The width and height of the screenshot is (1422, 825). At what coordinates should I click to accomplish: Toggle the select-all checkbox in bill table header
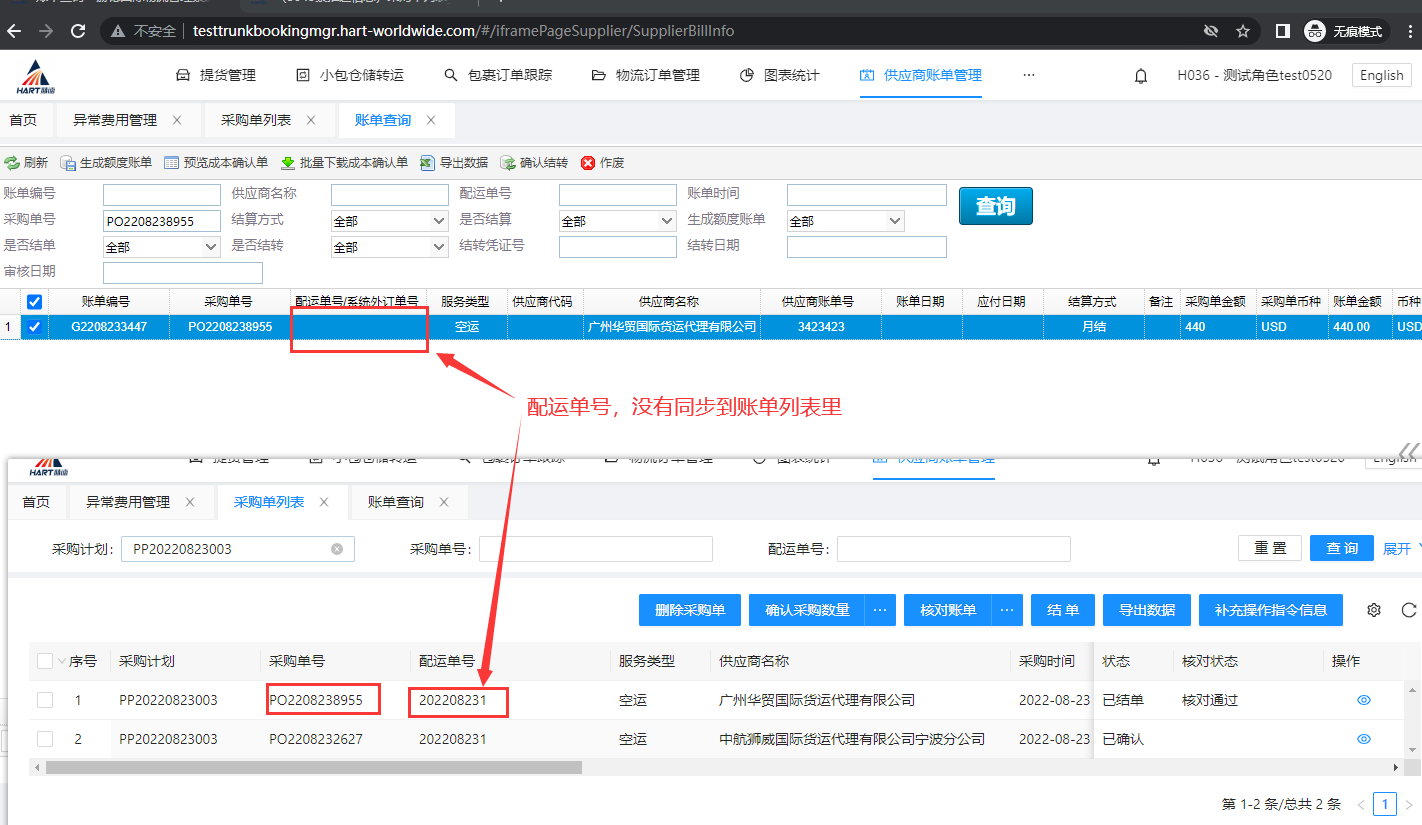click(x=35, y=302)
